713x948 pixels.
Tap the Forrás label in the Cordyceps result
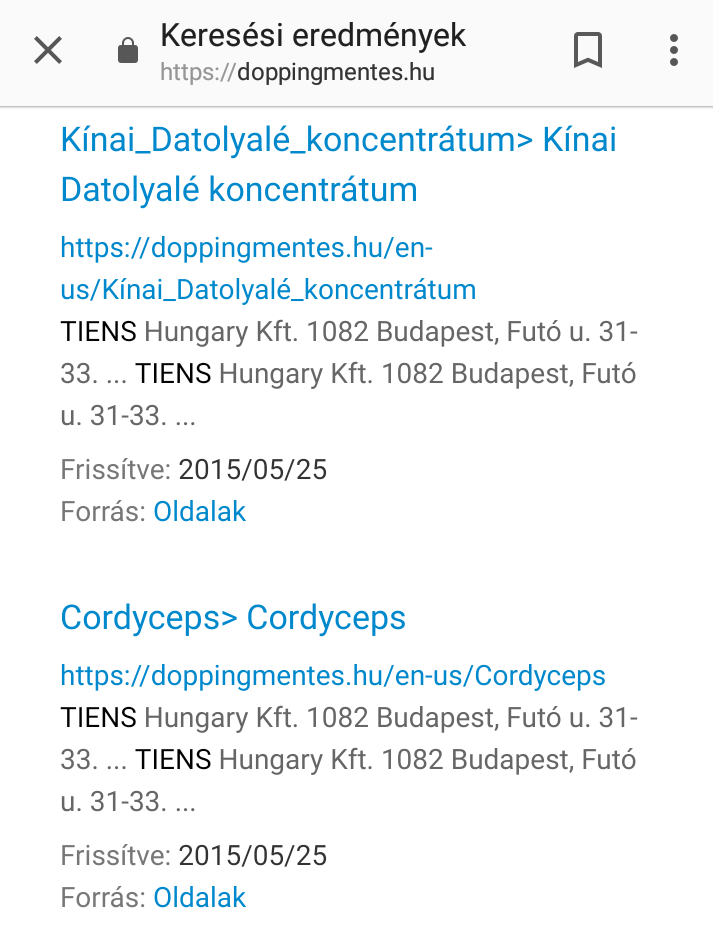pos(103,897)
